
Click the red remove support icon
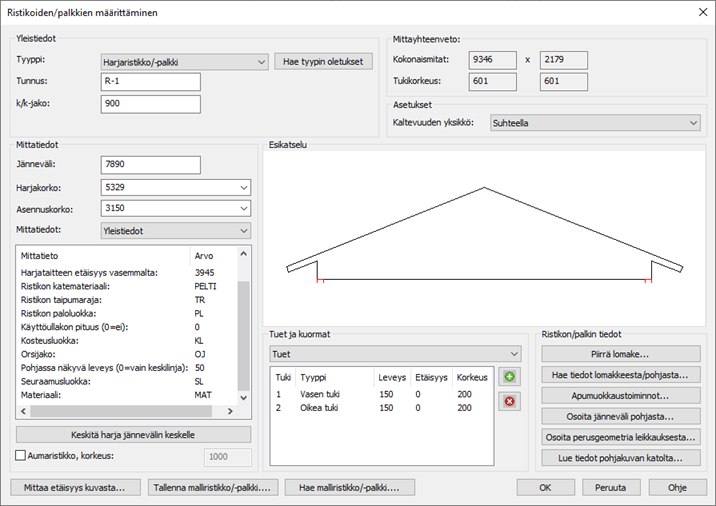512,400
